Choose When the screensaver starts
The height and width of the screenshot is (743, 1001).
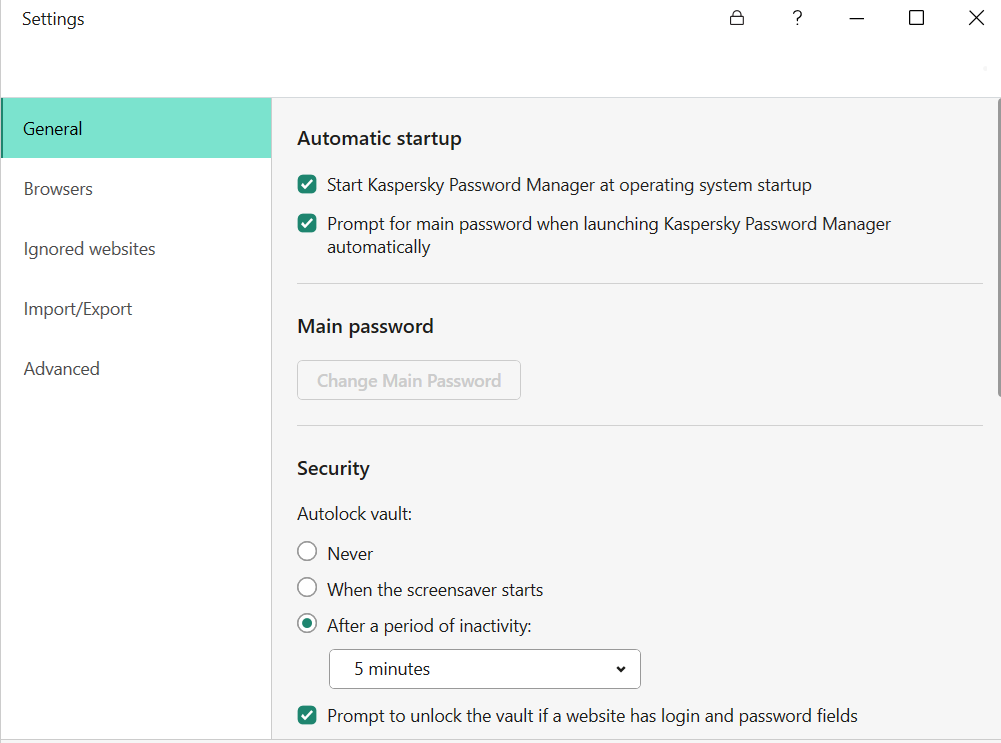pyautogui.click(x=307, y=588)
